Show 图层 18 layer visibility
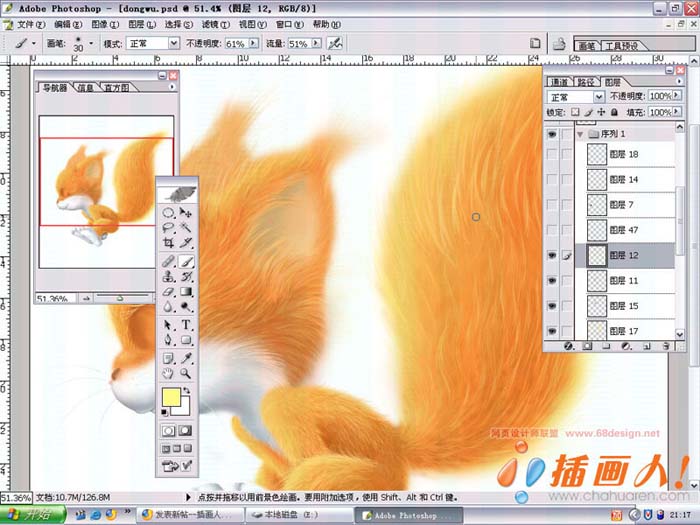This screenshot has height=525, width=700. click(x=552, y=154)
